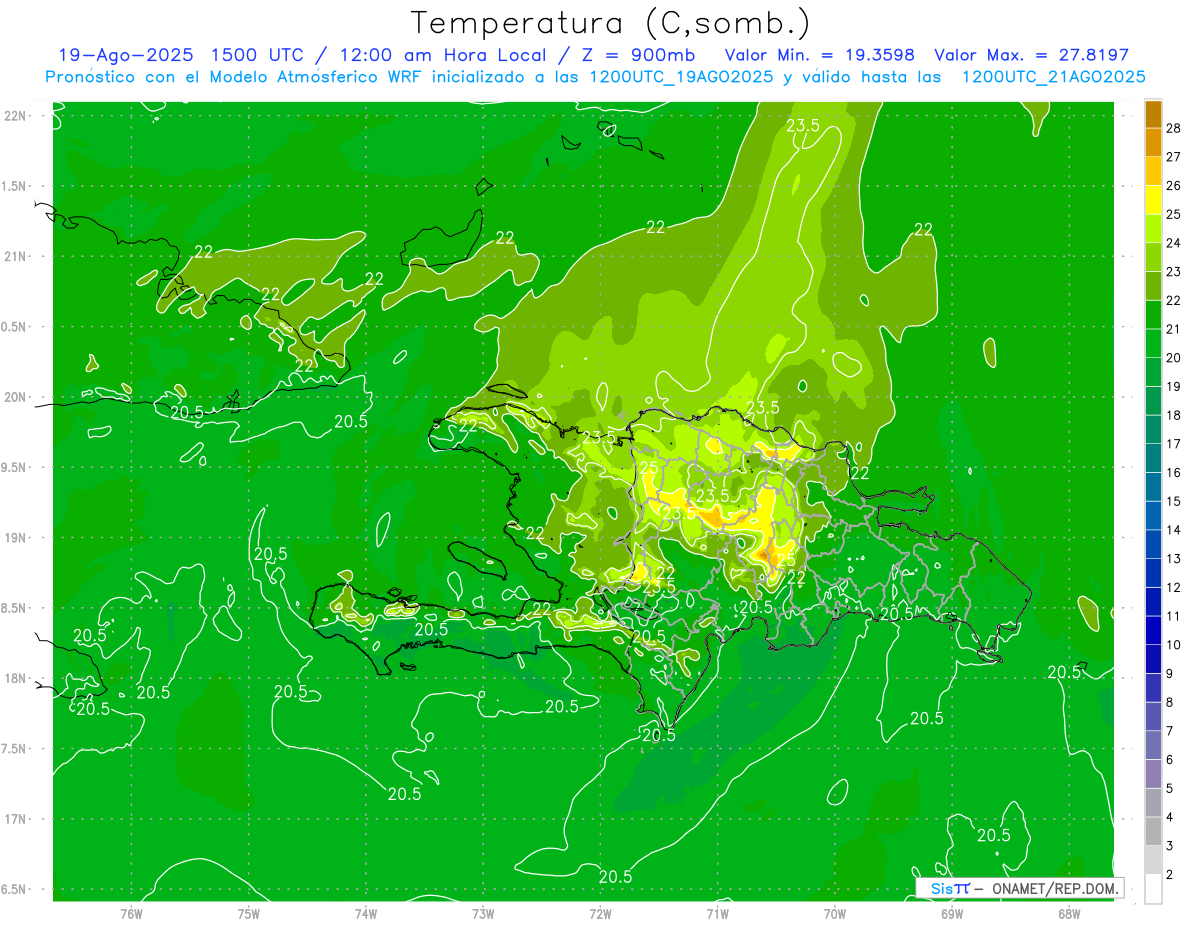Click the '73W' longitude axis label
This screenshot has height=927, width=1200.
[483, 914]
